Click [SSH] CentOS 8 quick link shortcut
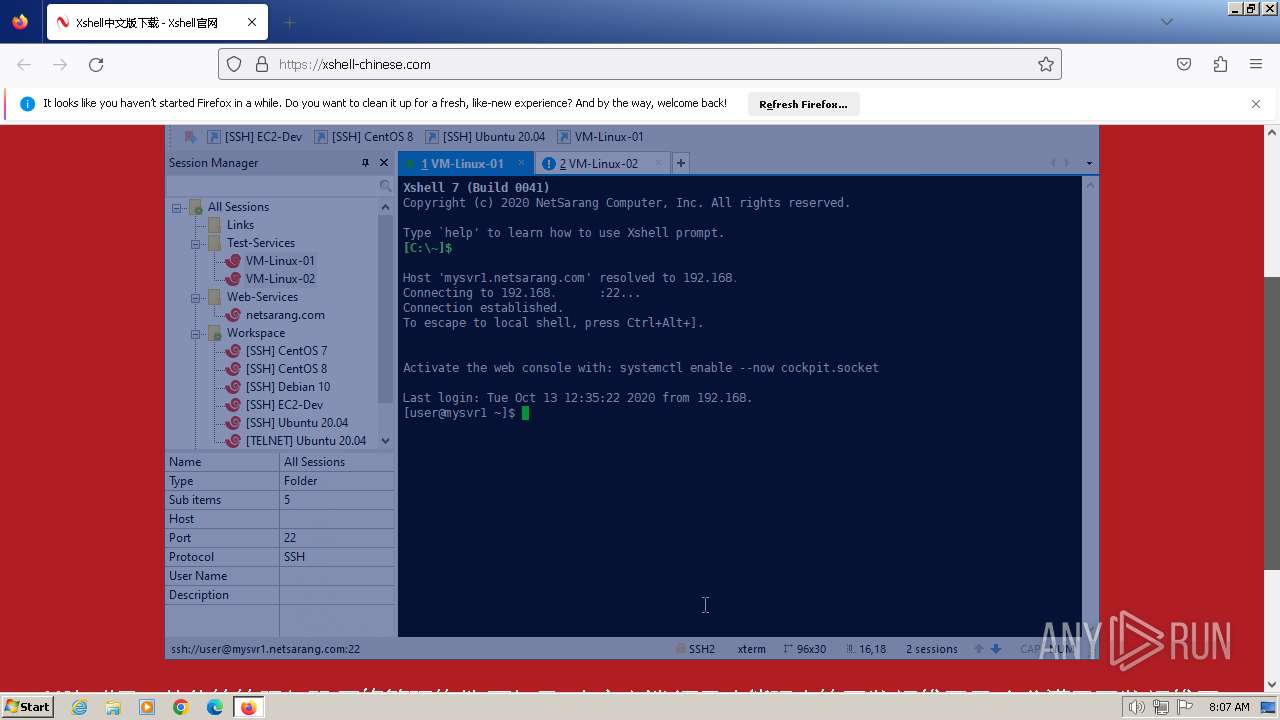The width and height of the screenshot is (1280, 720). [x=364, y=137]
